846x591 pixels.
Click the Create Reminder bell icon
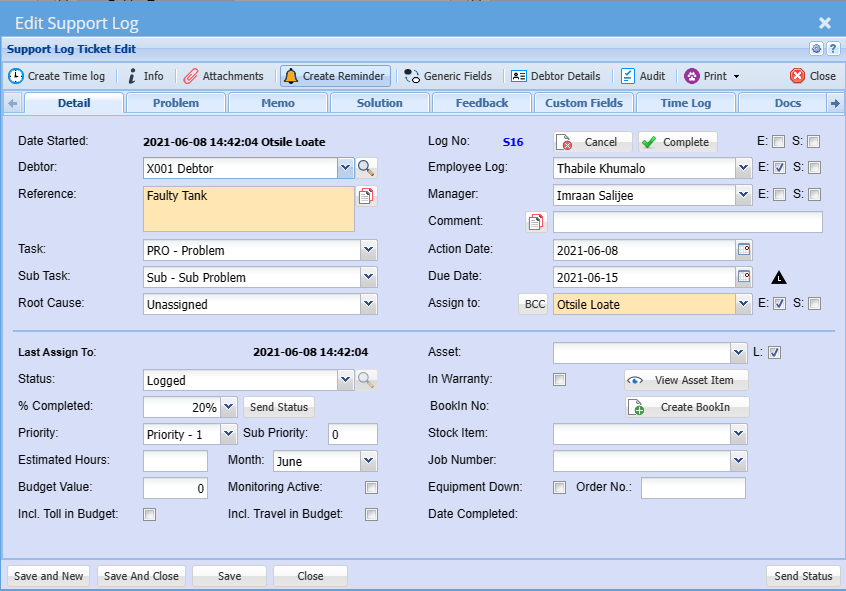click(291, 76)
